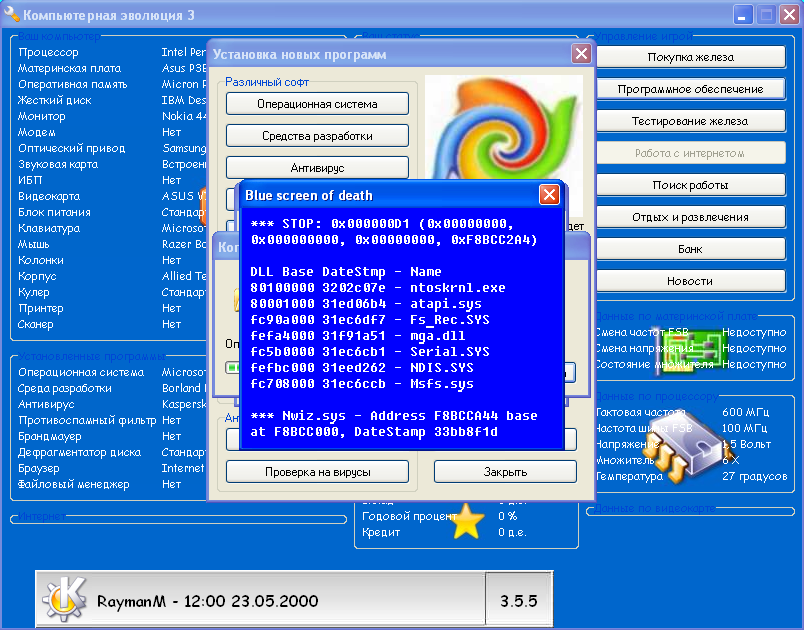Click the greyed Работа с интернетом button

tap(690, 153)
